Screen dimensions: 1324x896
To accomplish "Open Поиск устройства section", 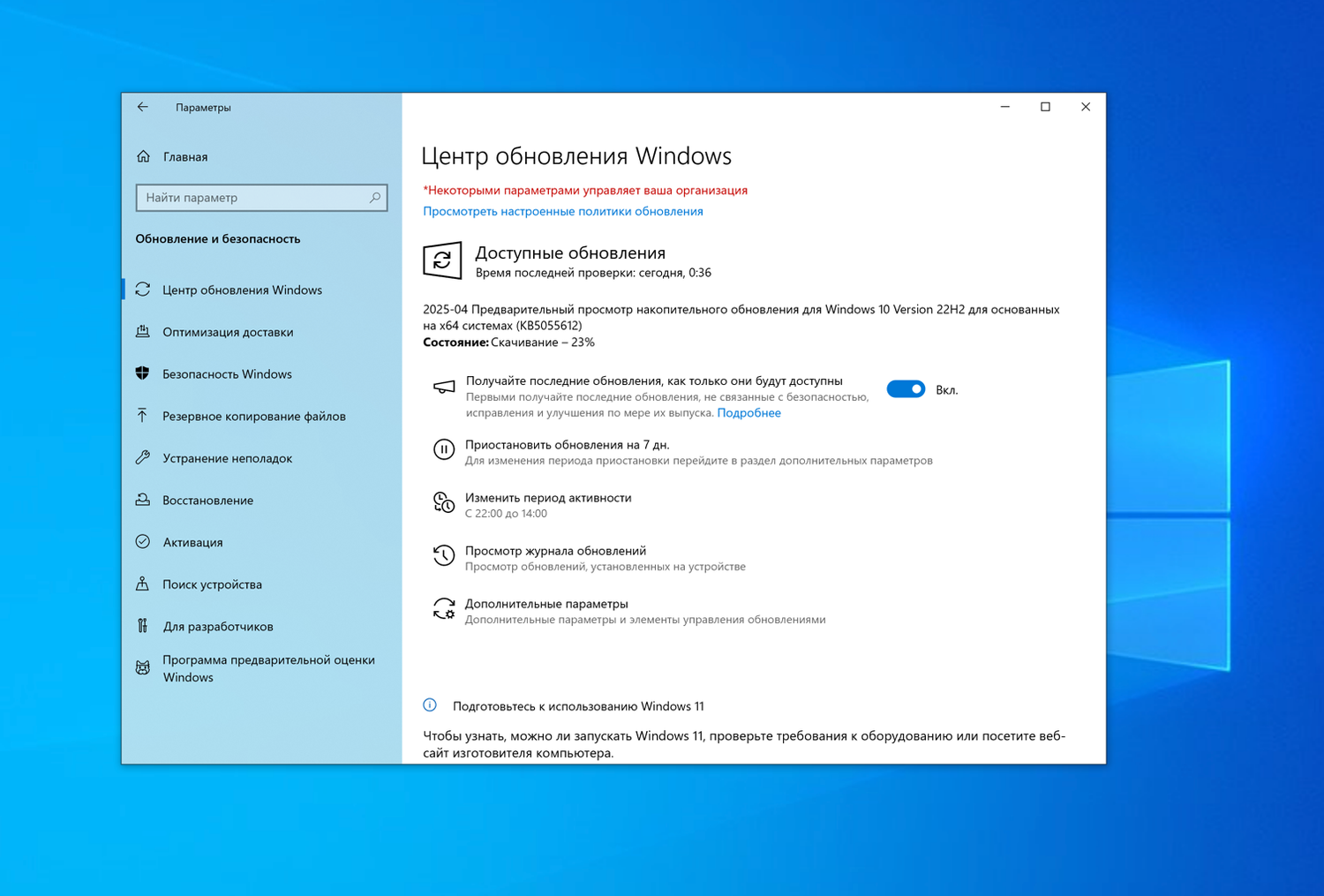I will pyautogui.click(x=212, y=584).
